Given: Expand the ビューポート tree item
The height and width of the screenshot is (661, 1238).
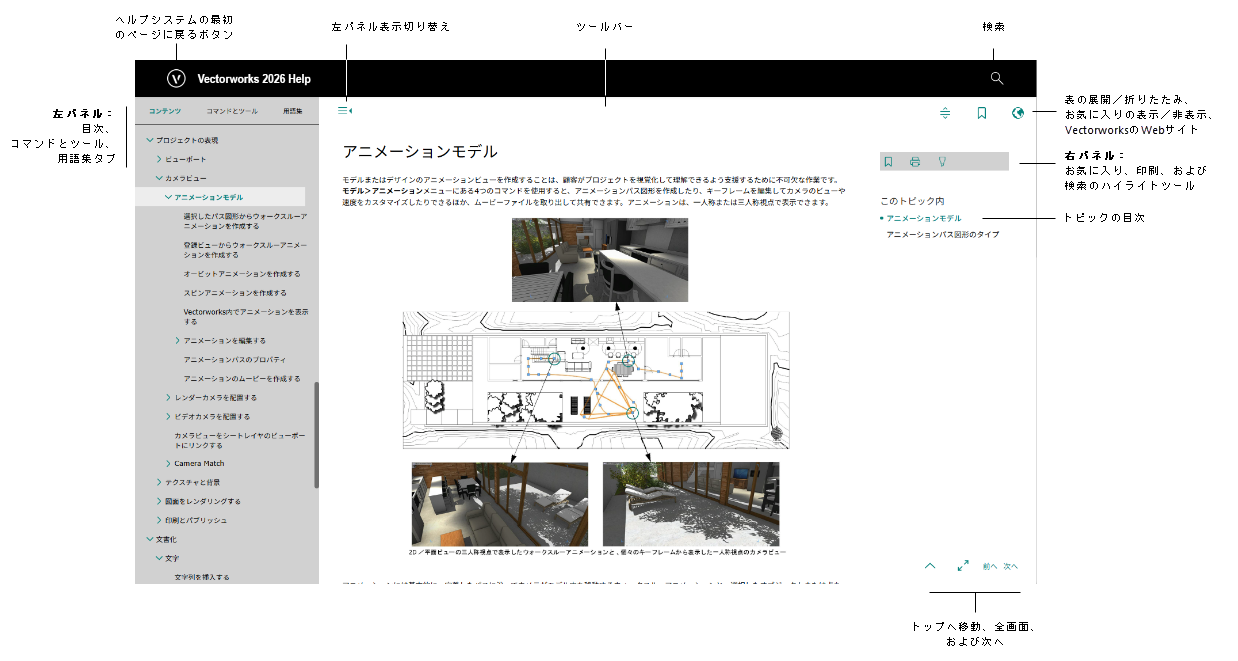Looking at the screenshot, I should click(159, 159).
